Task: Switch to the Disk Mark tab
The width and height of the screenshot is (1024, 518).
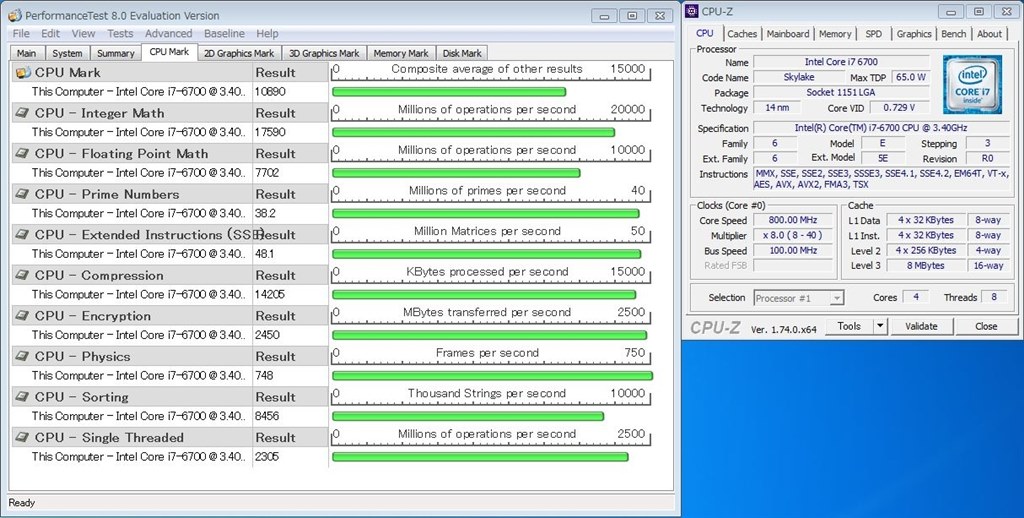Action: [x=462, y=54]
